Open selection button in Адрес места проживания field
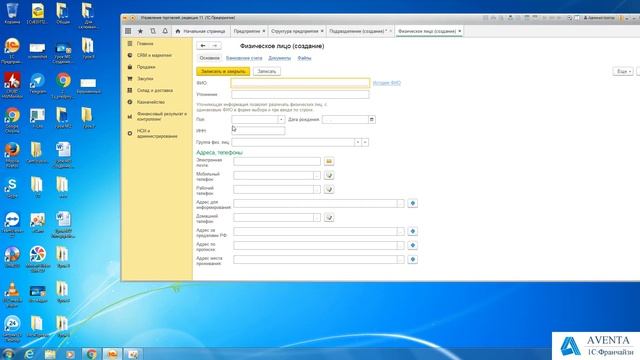 (x=400, y=259)
